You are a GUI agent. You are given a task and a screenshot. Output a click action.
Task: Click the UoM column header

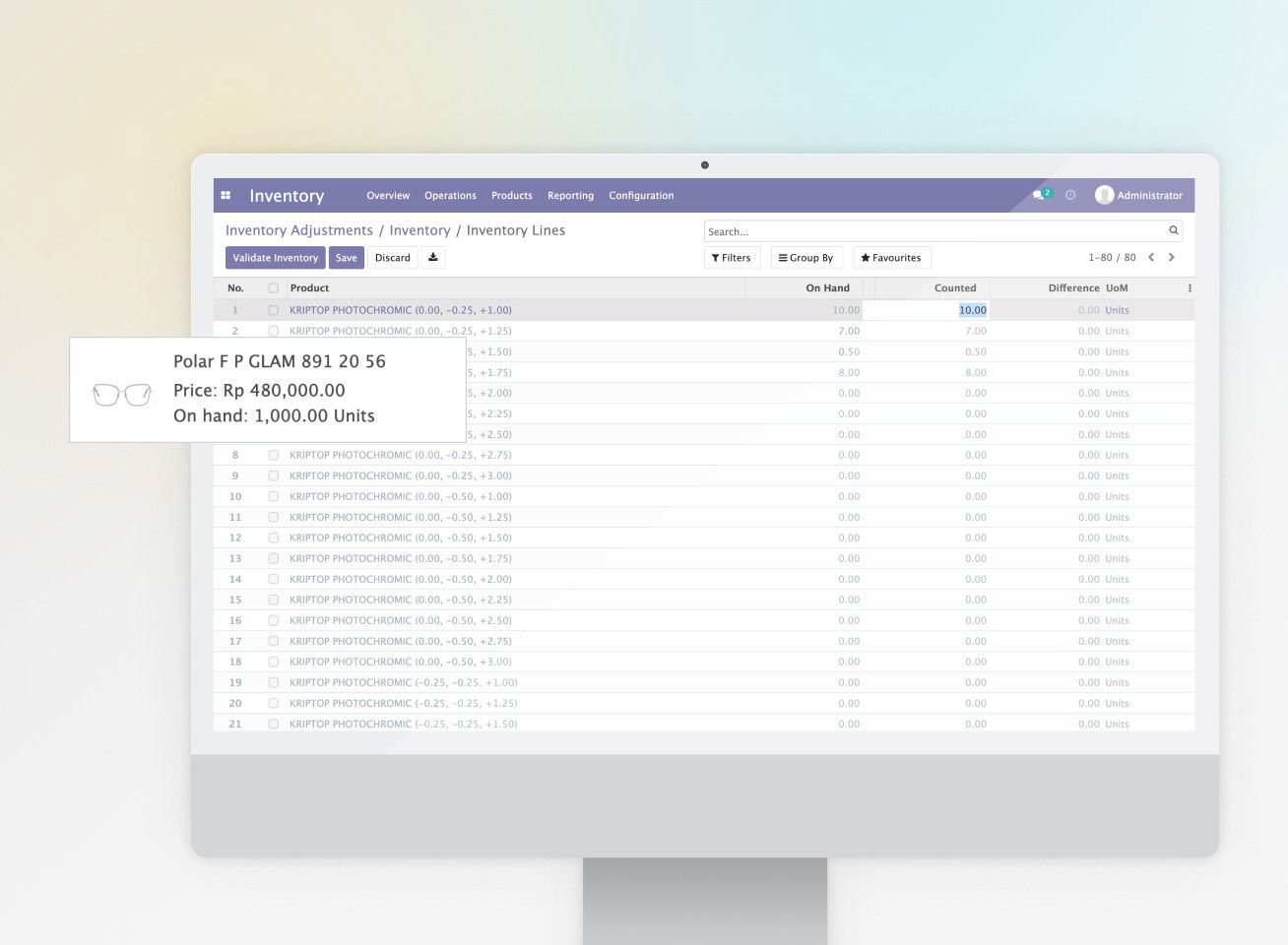click(x=1117, y=288)
